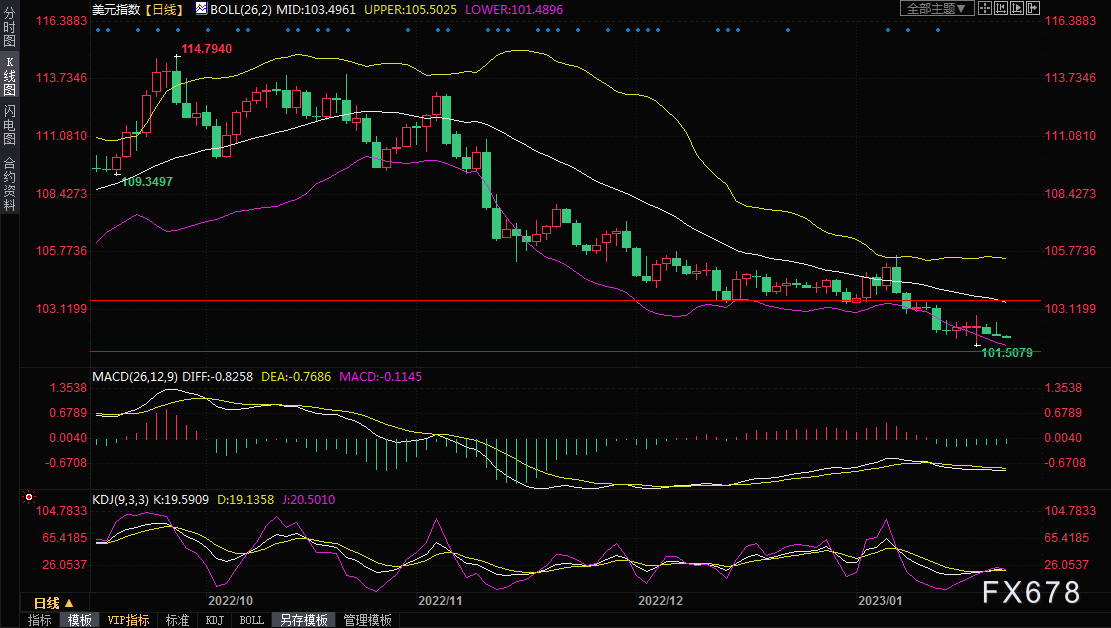Image resolution: width=1111 pixels, height=628 pixels.
Task: Open the 日线 bracket label in chart title
Action: [x=162, y=8]
